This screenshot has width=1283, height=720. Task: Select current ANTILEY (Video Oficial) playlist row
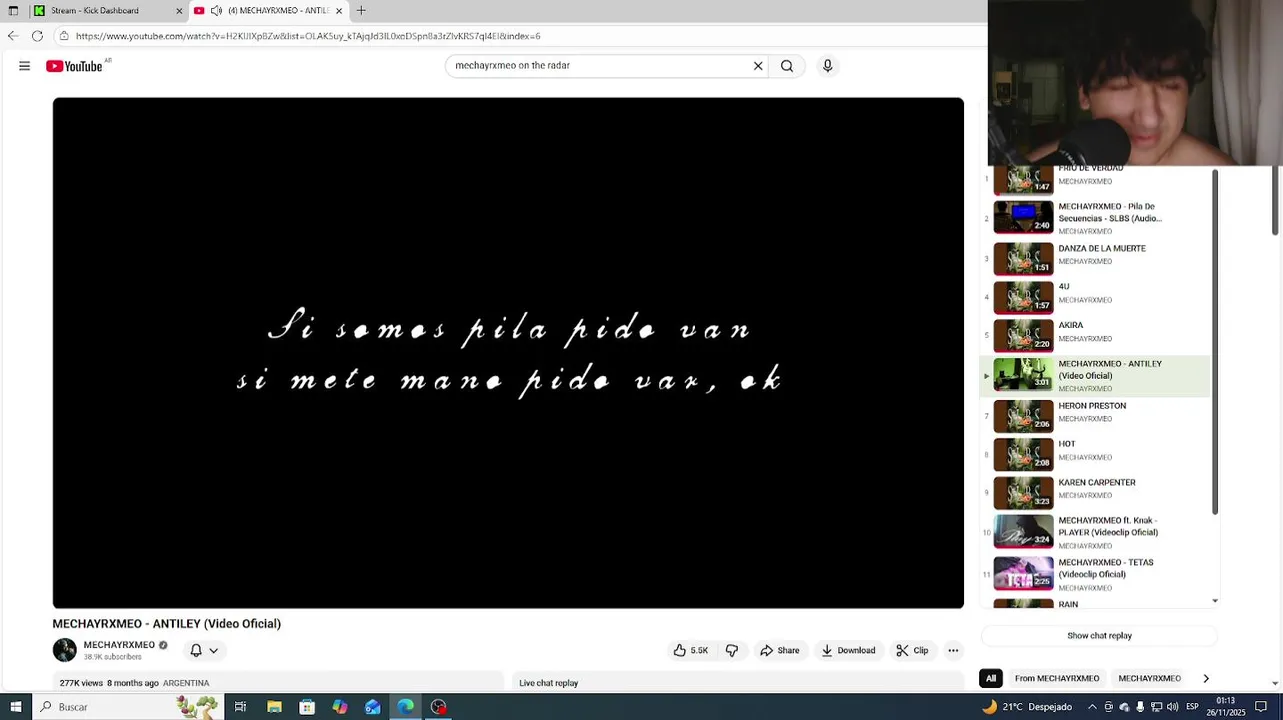(x=1096, y=376)
